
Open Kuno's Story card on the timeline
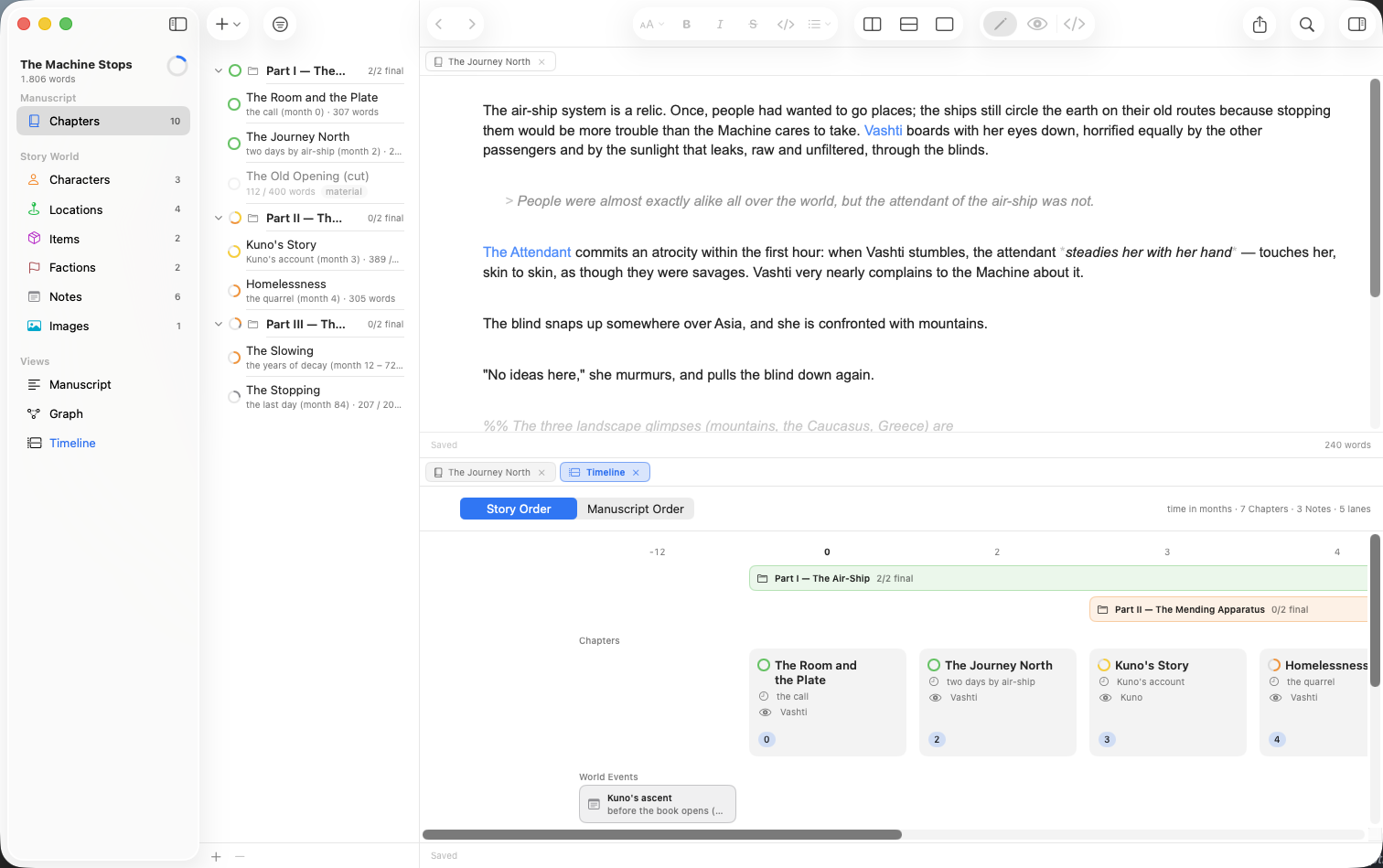pos(1168,702)
